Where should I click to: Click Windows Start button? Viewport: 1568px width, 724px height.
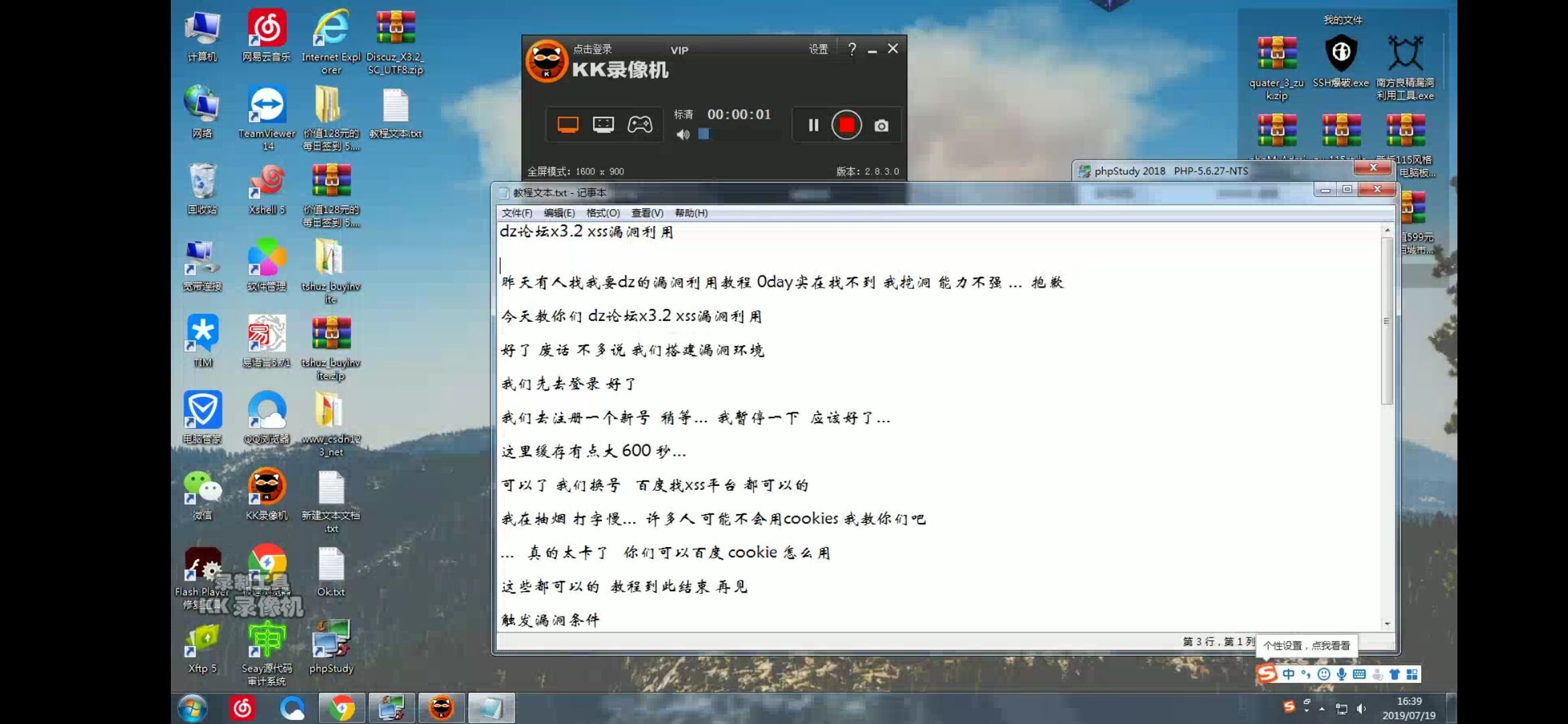192,708
